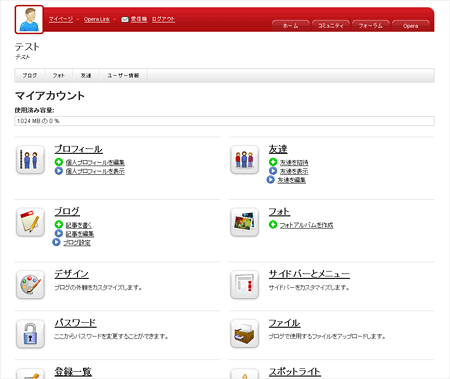Open the サイドバーとメニュー heading link

coord(309,274)
